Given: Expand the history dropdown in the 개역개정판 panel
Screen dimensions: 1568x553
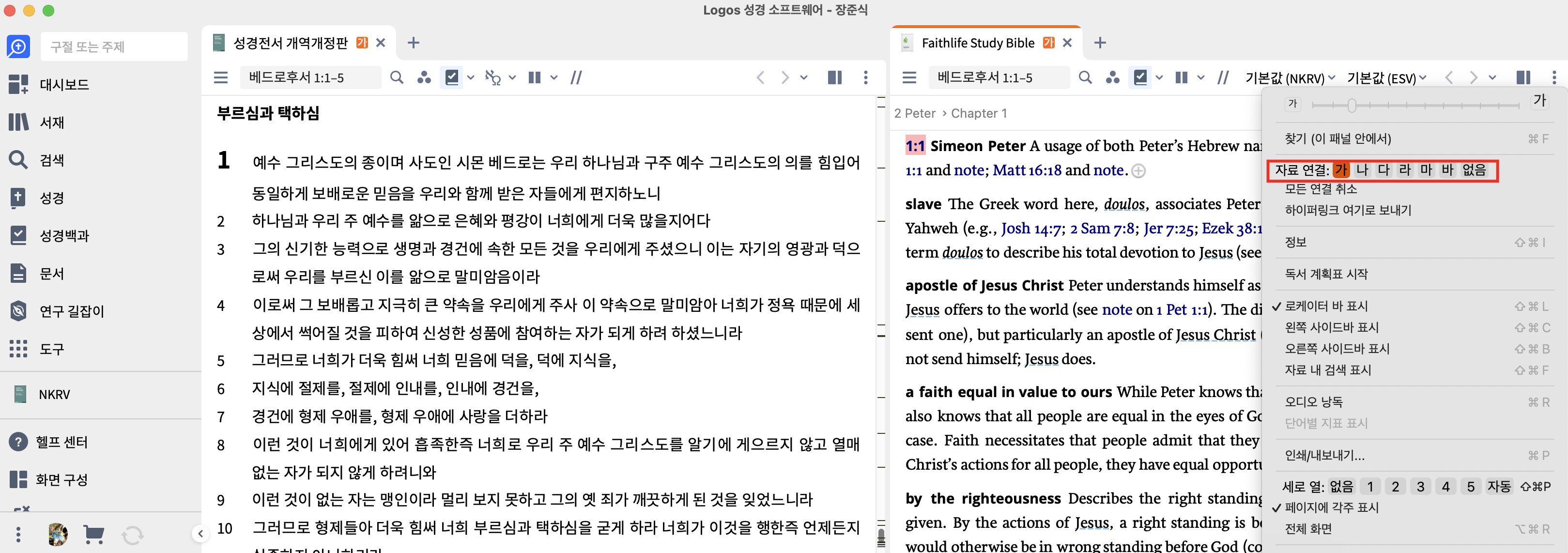Looking at the screenshot, I should (x=804, y=77).
